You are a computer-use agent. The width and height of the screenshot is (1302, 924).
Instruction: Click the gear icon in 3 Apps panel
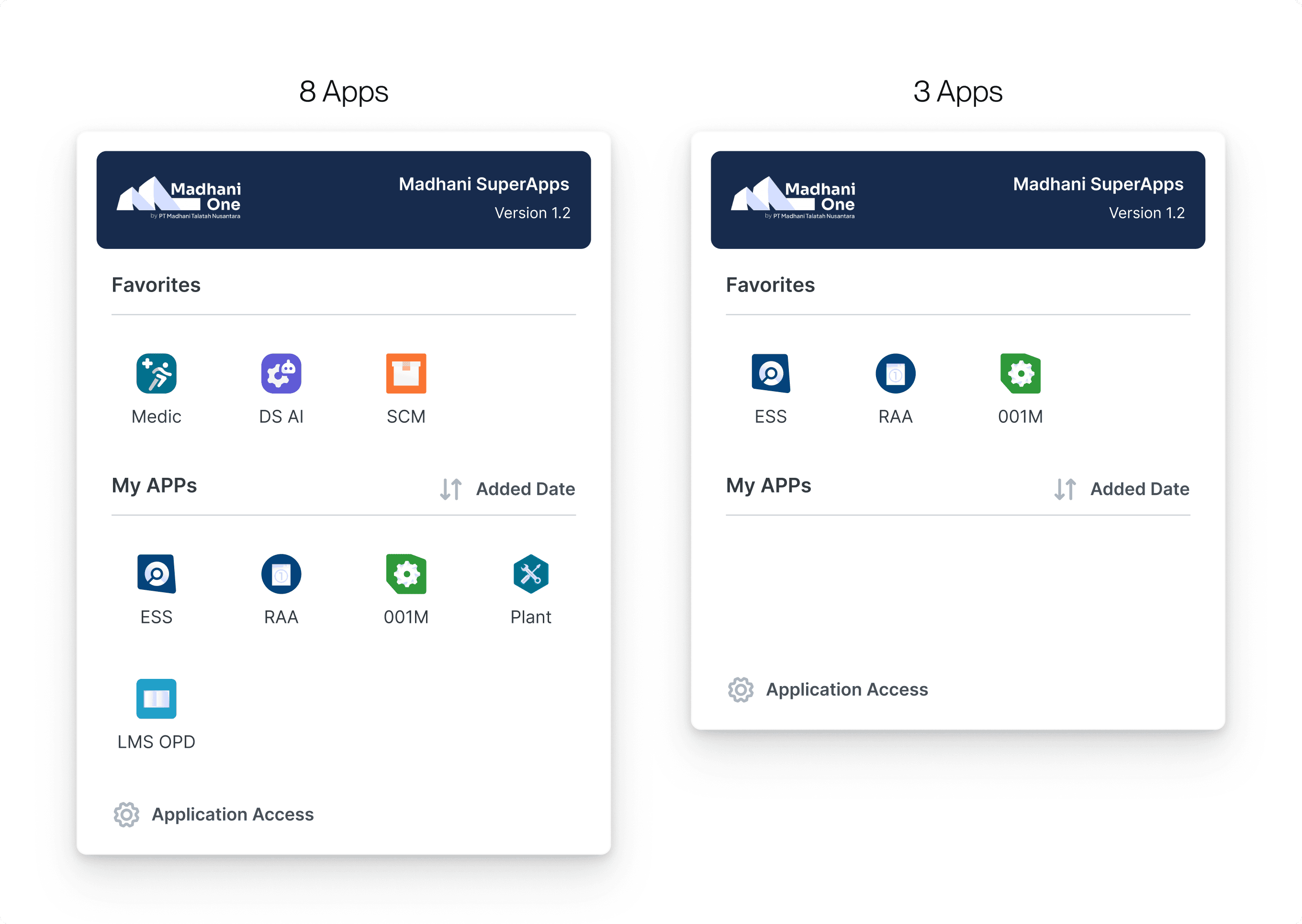click(741, 689)
